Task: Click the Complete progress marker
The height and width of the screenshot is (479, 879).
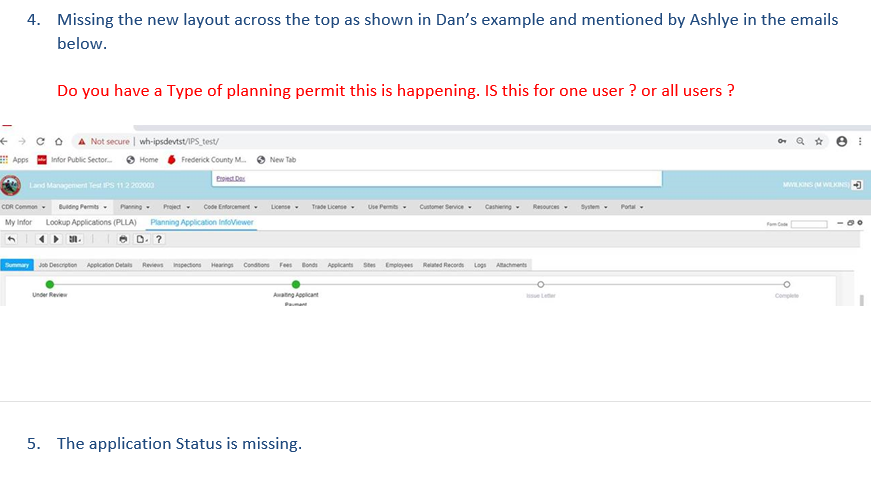Action: tap(787, 284)
